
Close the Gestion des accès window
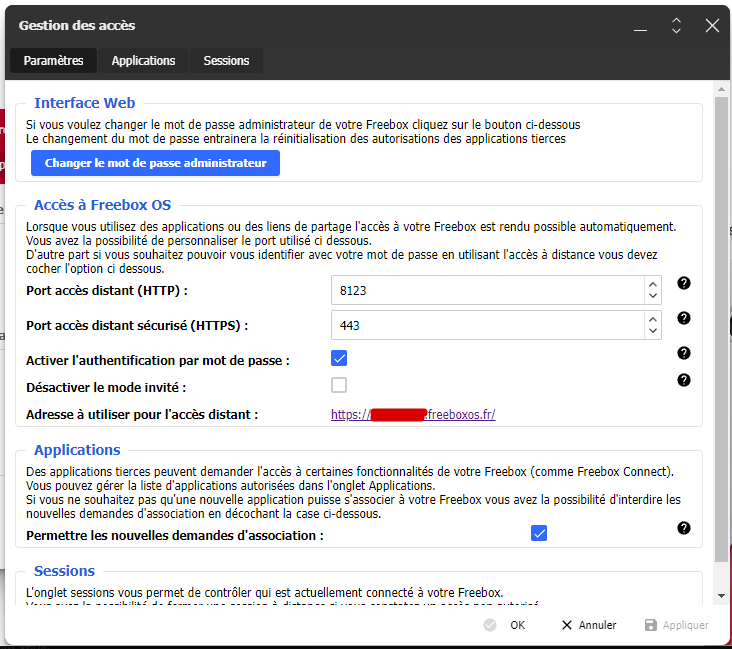[712, 25]
